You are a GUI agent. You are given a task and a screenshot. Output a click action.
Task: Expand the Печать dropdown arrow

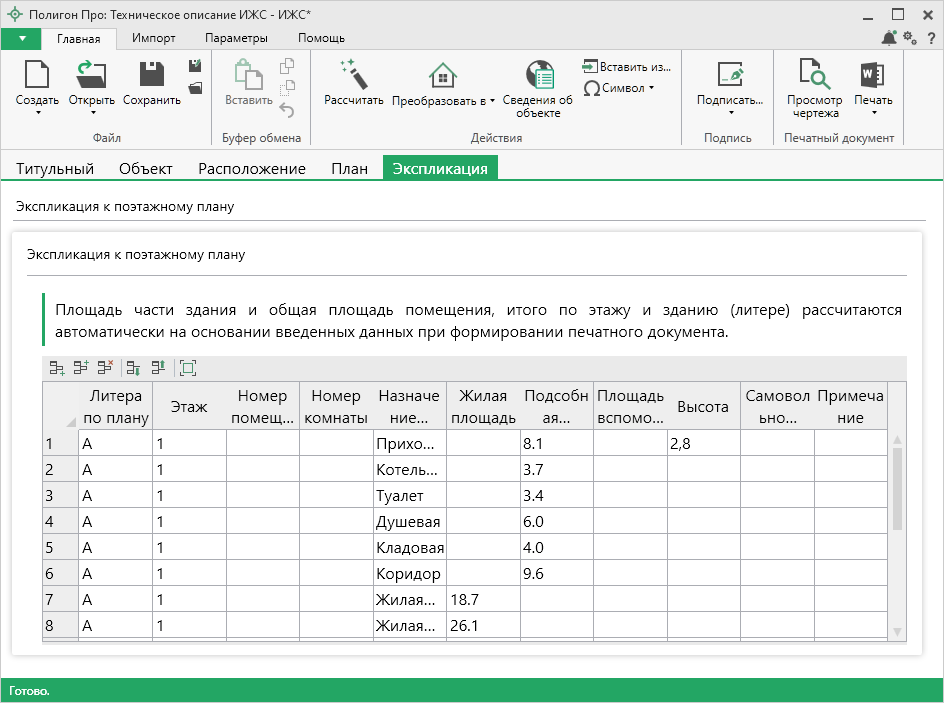tap(873, 112)
